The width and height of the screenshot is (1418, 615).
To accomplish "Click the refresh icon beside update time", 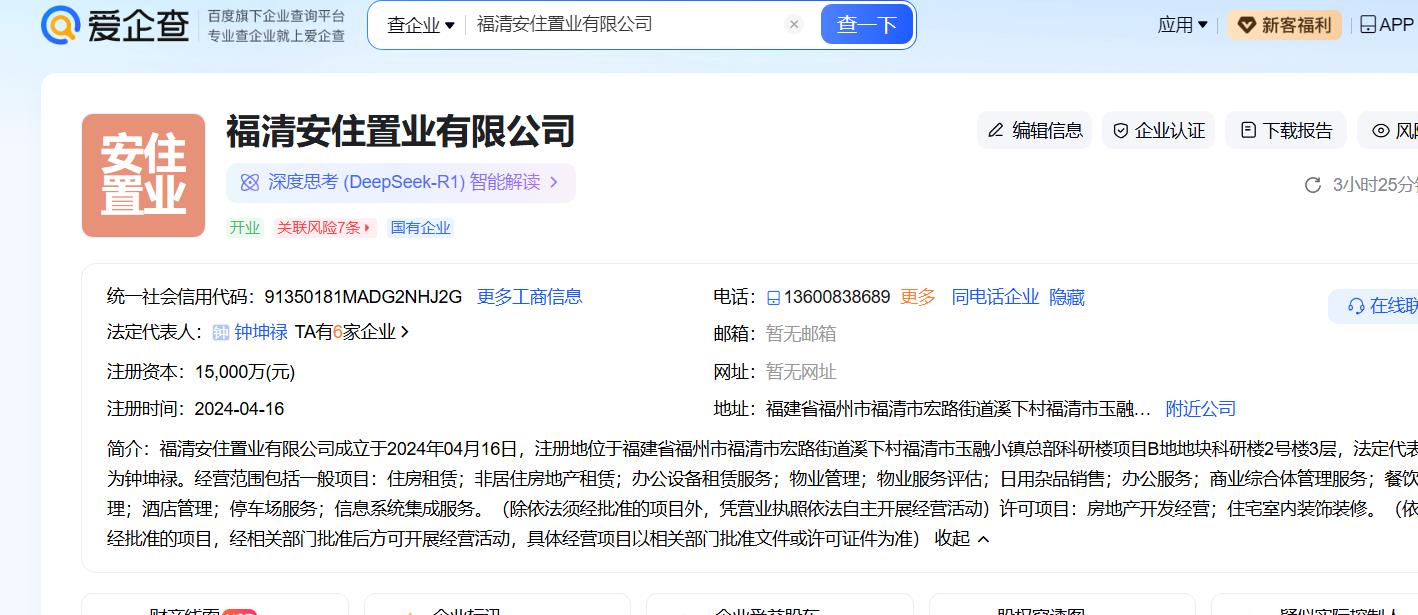I will click(1313, 185).
